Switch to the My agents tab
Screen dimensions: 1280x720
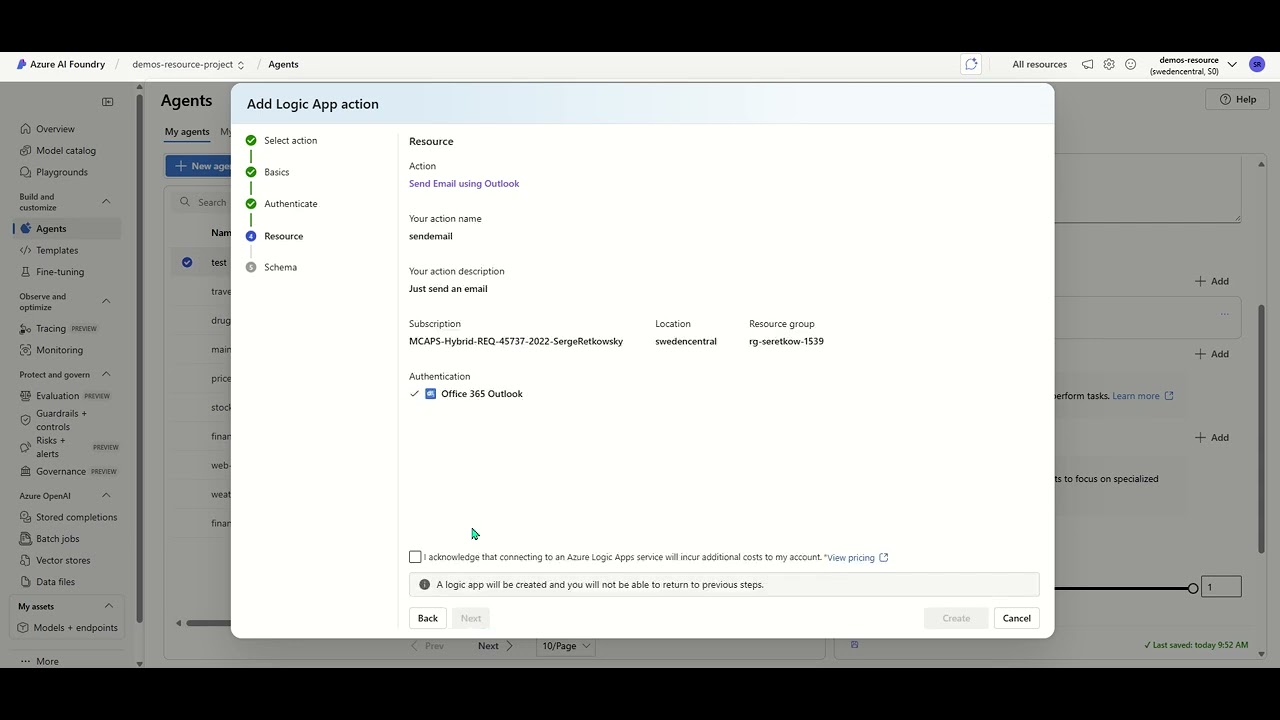(x=187, y=132)
